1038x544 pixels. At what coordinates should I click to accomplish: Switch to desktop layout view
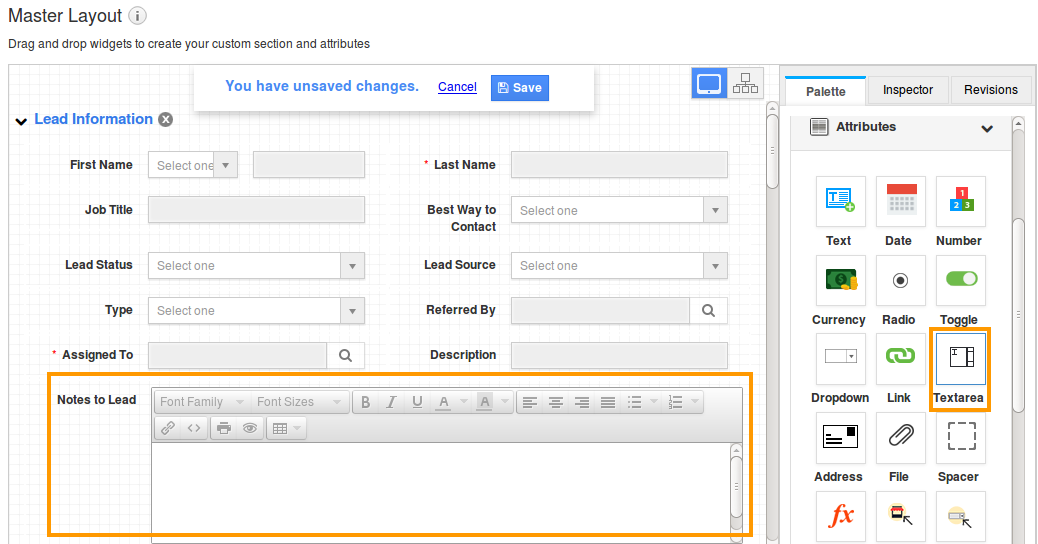pyautogui.click(x=709, y=83)
